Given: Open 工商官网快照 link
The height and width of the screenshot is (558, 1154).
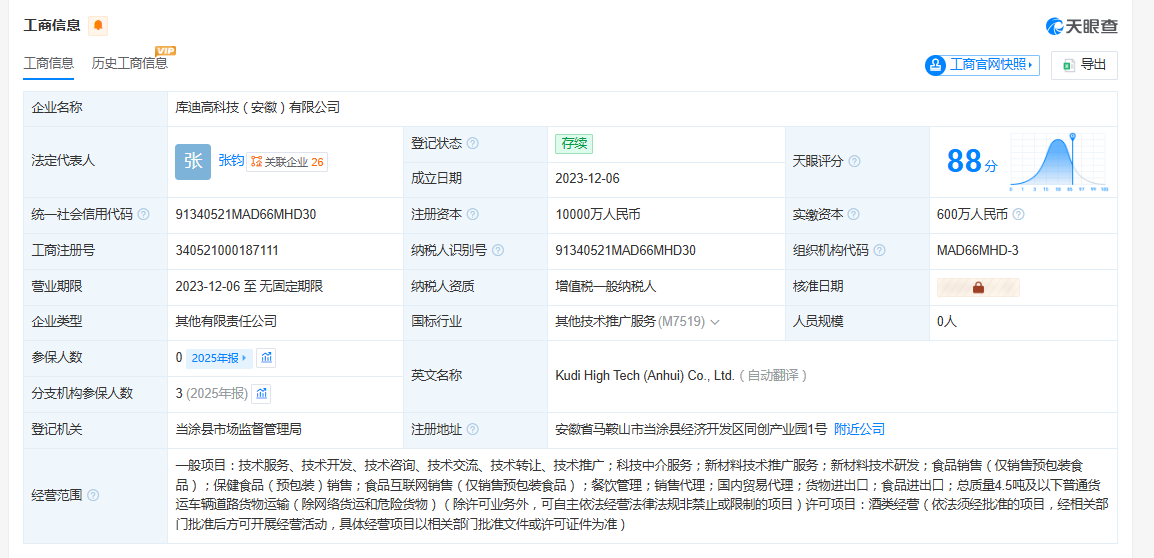Looking at the screenshot, I should (983, 65).
